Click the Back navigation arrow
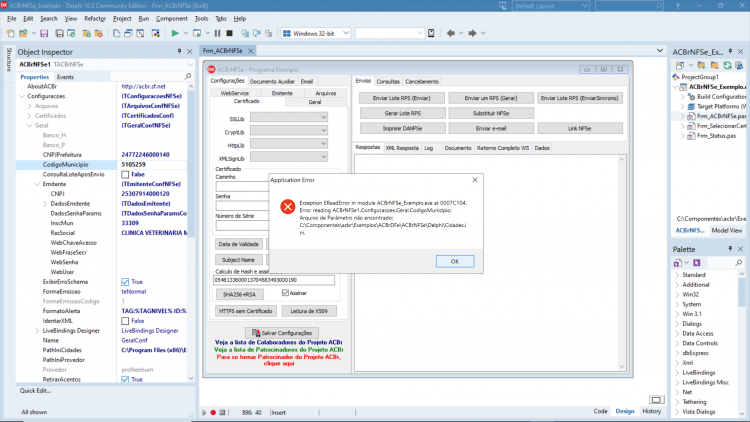This screenshot has width=750, height=422. click(451, 33)
